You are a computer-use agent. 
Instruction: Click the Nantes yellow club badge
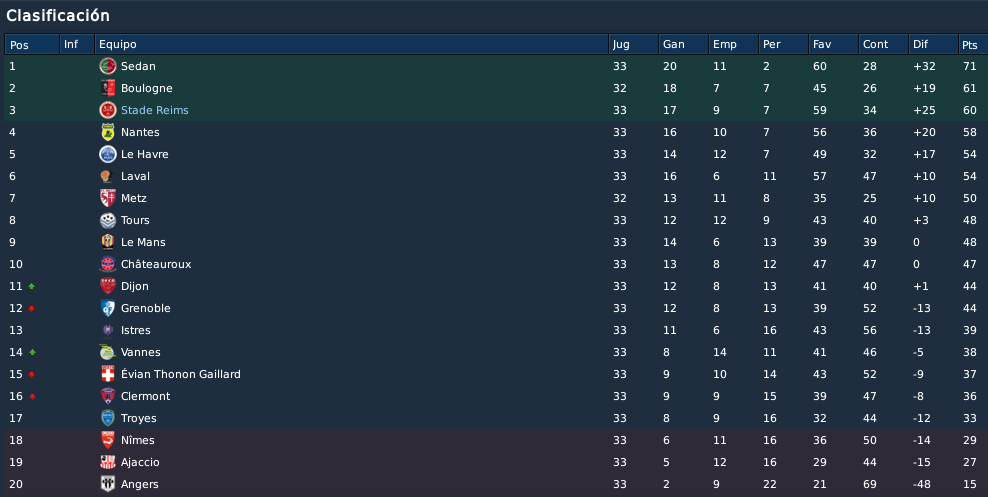click(108, 132)
